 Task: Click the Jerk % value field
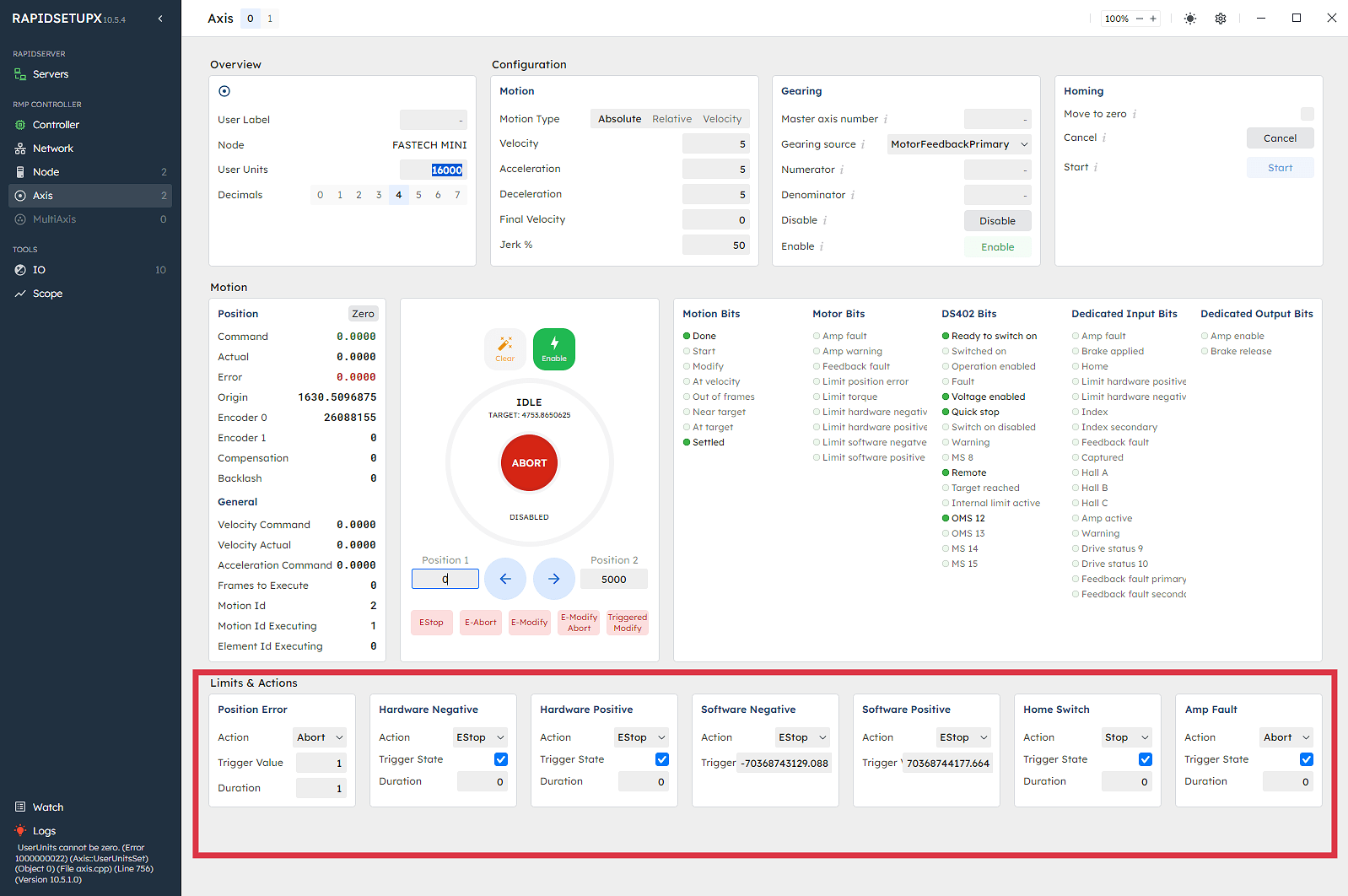(716, 246)
